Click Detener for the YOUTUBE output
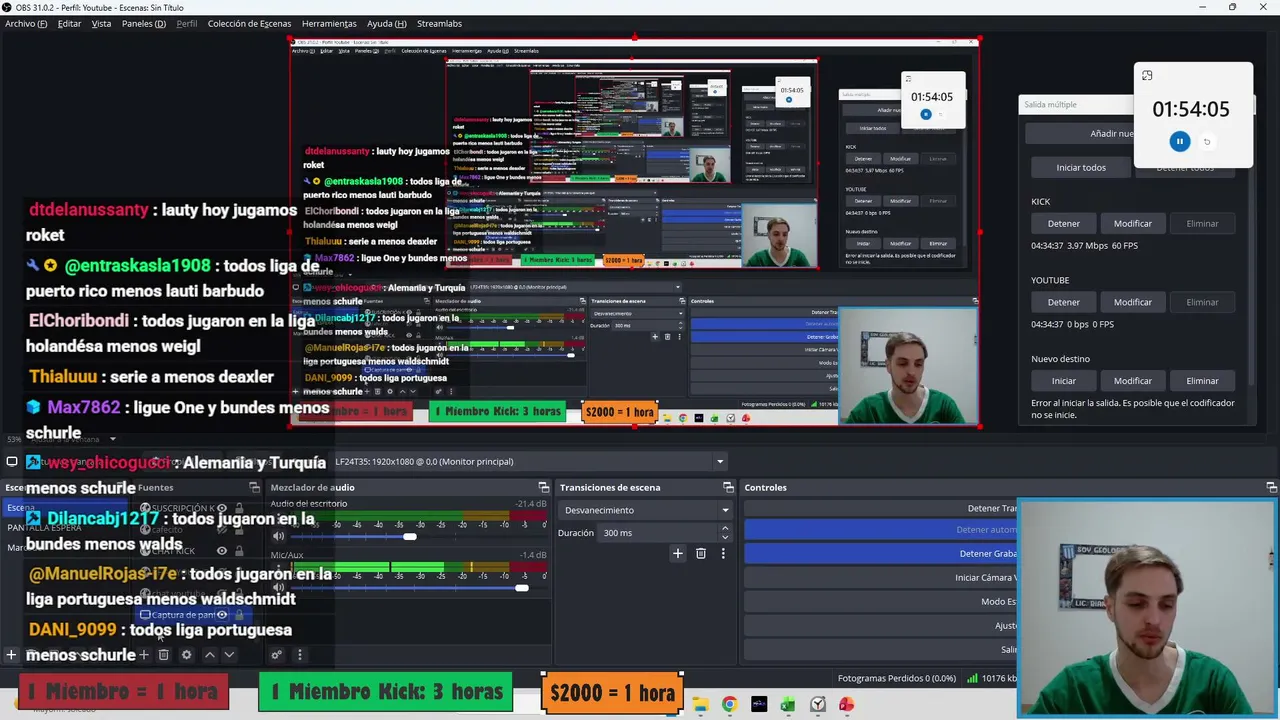The image size is (1280, 720). pos(1064,302)
